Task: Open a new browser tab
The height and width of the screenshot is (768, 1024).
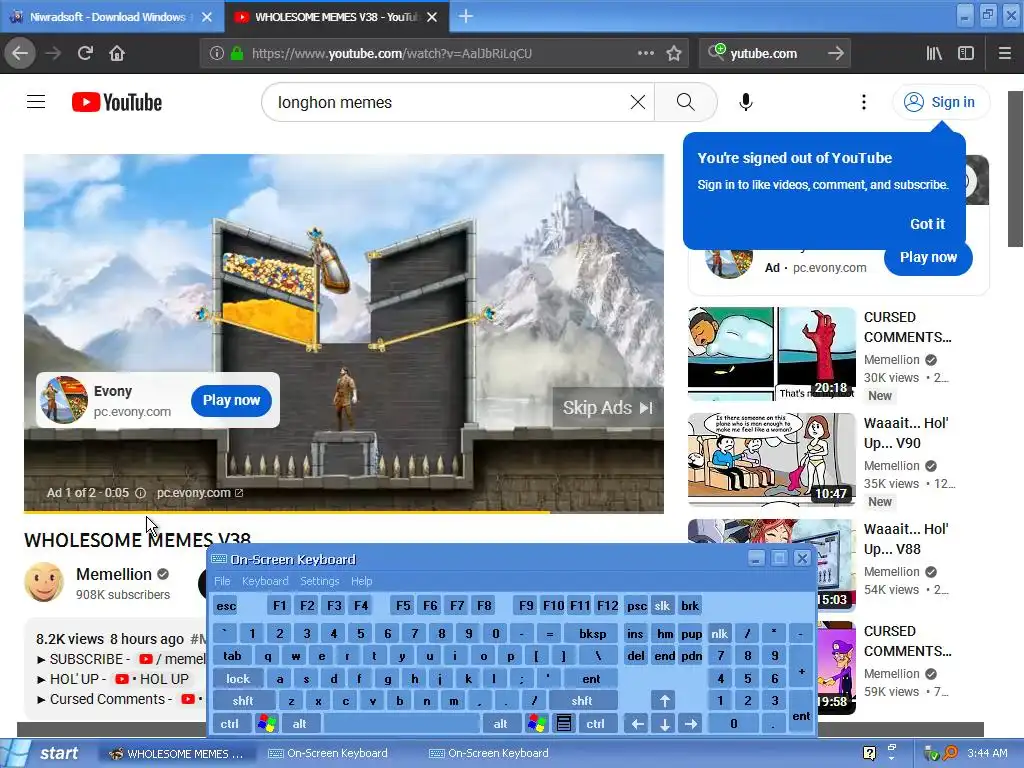Action: point(466,16)
